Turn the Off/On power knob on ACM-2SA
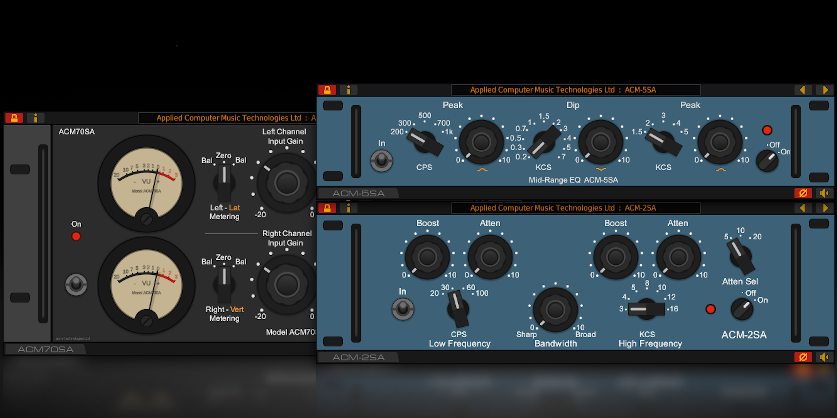Viewport: 837px width, 418px height. coord(741,309)
